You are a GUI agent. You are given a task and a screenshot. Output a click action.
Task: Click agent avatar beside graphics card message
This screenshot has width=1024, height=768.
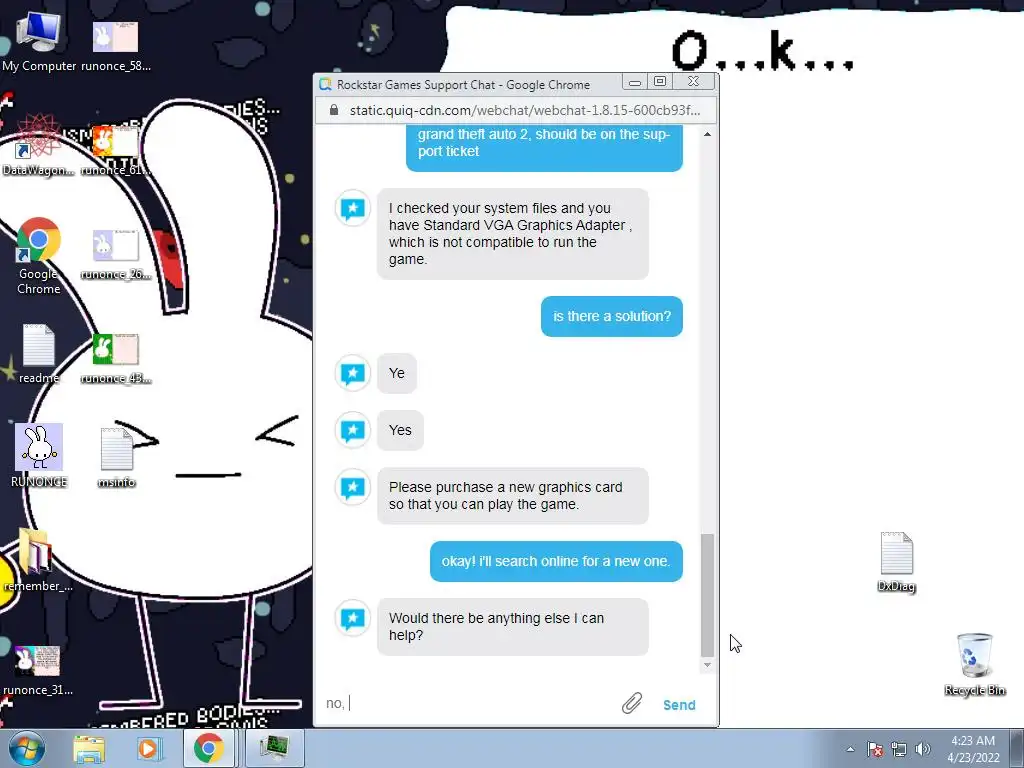coord(353,487)
